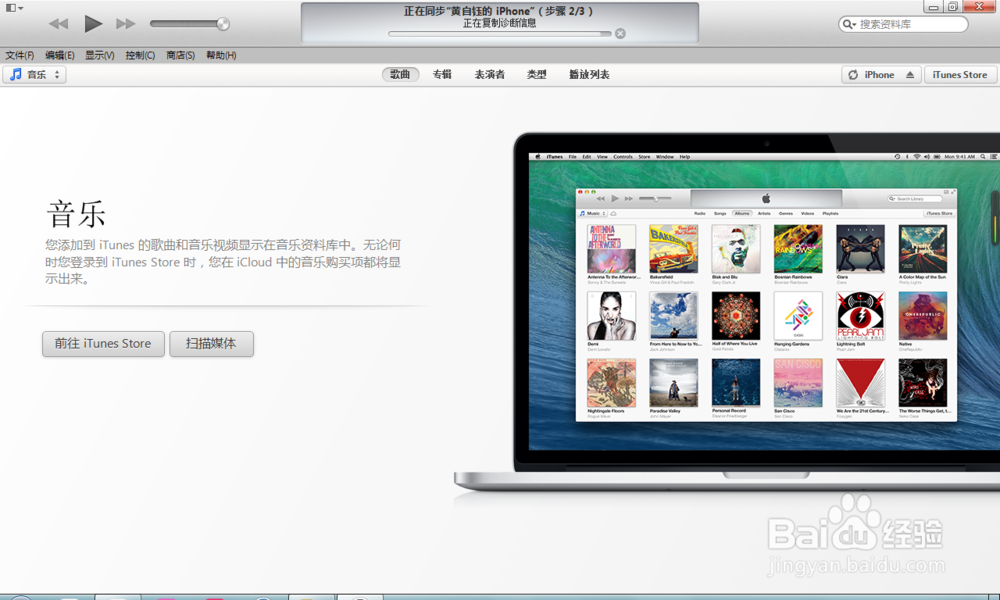The height and width of the screenshot is (600, 1000).
Task: Select the 歌曲 tab
Action: [x=400, y=75]
